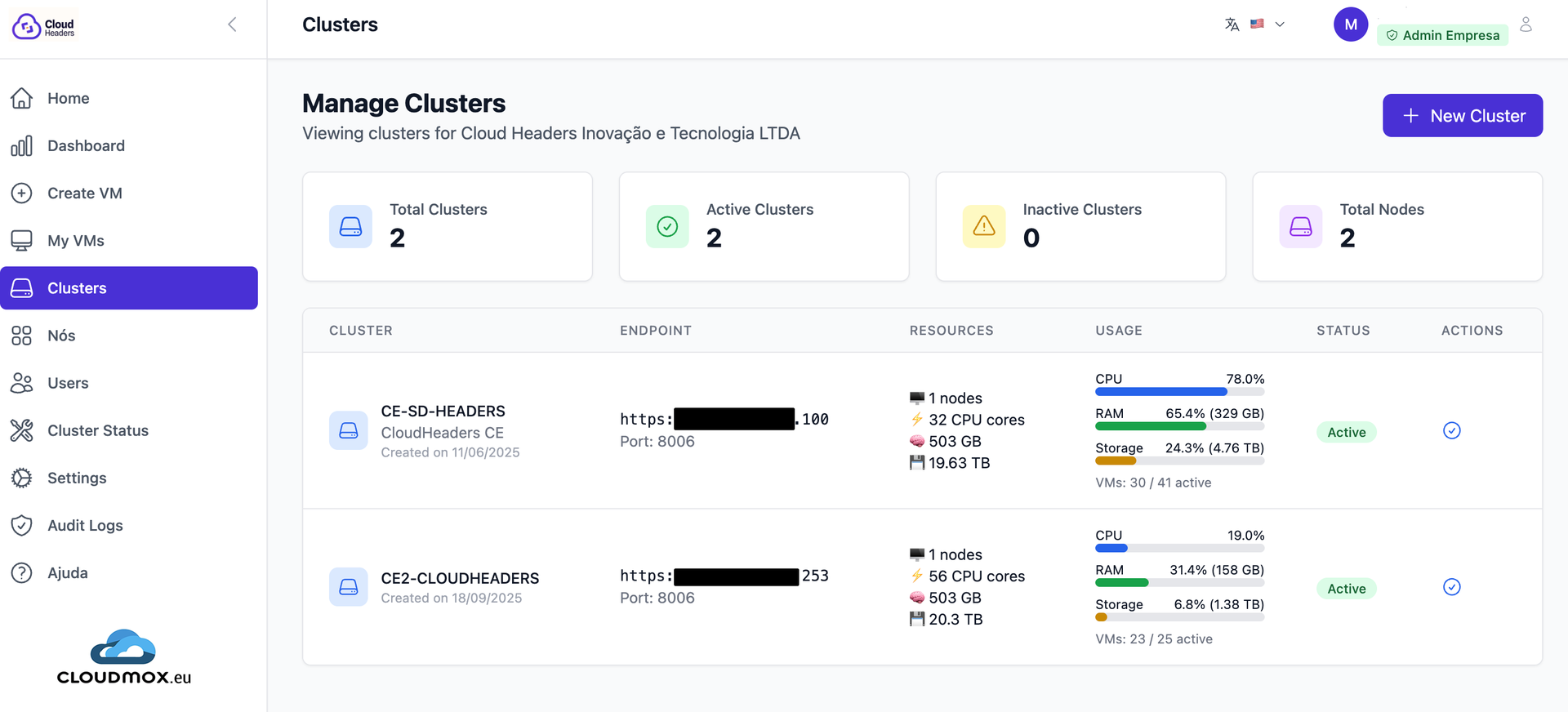Collapse the sidebar with the chevron arrow
This screenshot has width=1568, height=712.
coord(232,24)
